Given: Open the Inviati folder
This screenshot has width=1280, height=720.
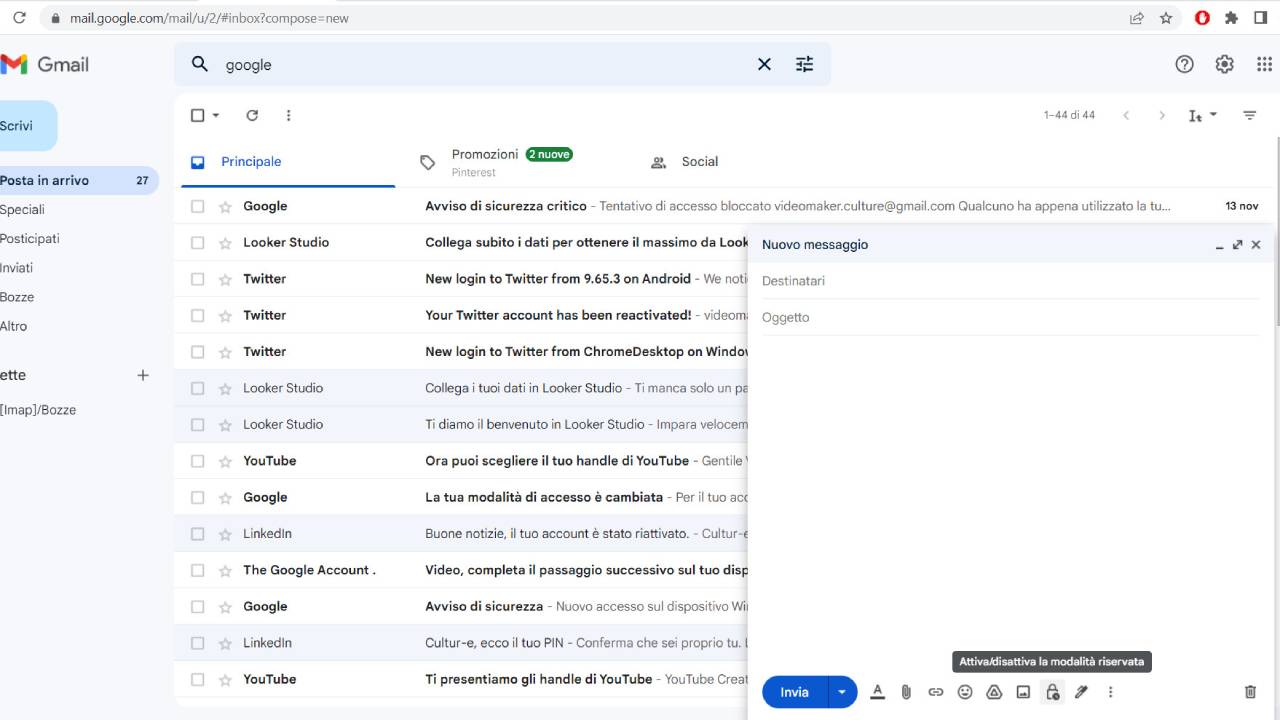Looking at the screenshot, I should 17,267.
